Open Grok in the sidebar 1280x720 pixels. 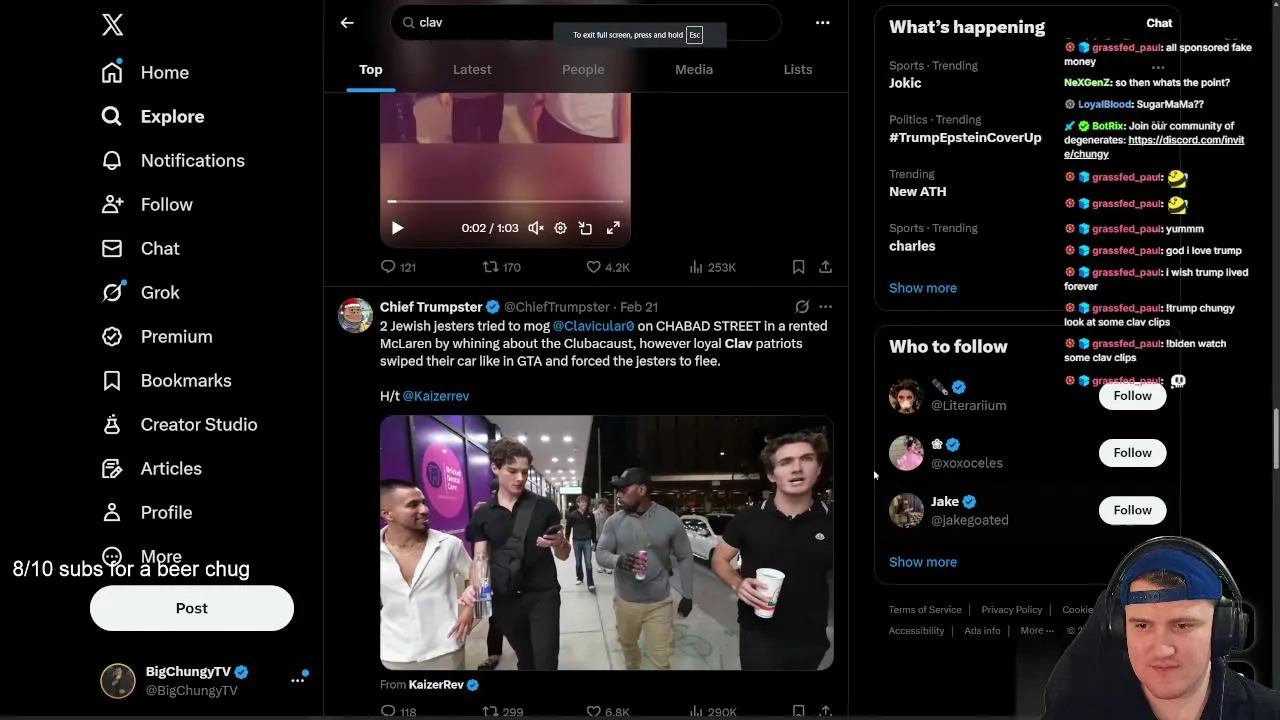pyautogui.click(x=140, y=292)
